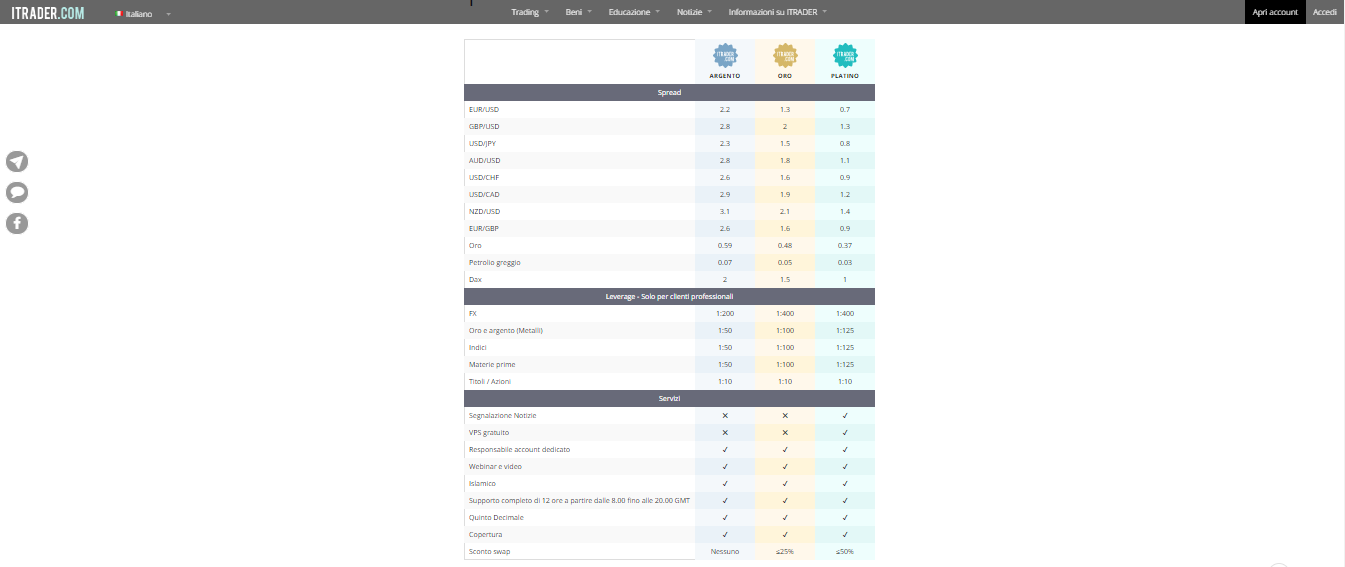This screenshot has width=1345, height=567.
Task: Select the Webinar e video label
Action: 495,466
